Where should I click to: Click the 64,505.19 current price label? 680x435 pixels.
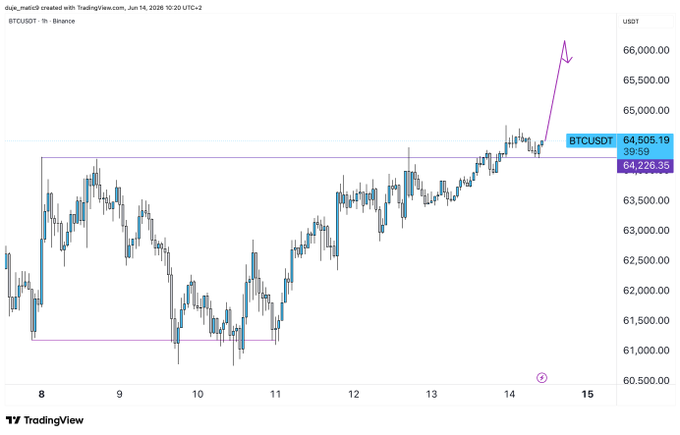tap(646, 140)
